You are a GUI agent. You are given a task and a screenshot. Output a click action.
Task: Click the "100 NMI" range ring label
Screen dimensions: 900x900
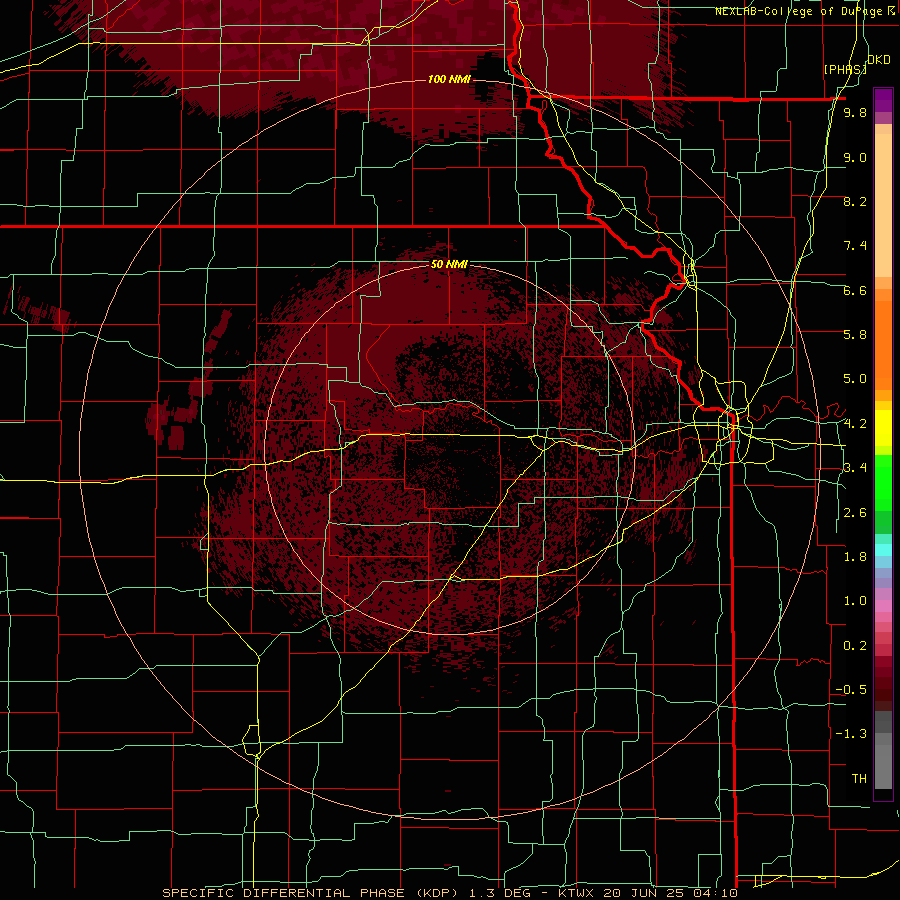pos(449,79)
